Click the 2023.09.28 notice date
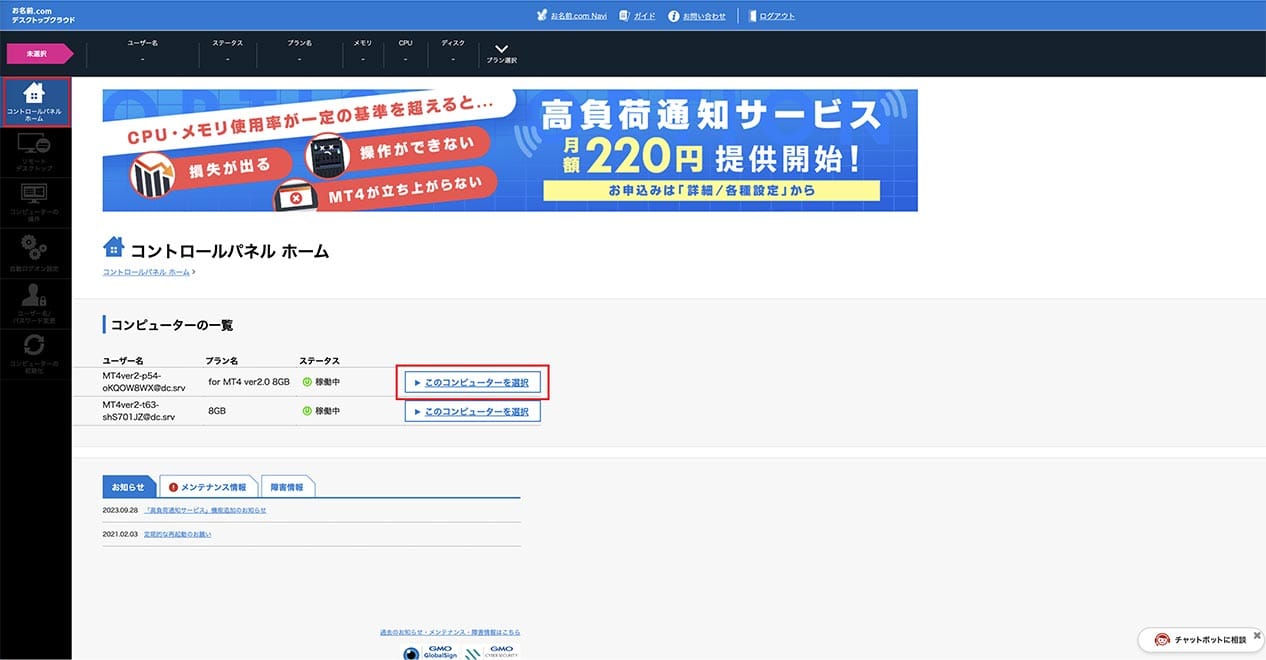1266x660 pixels. [119, 510]
